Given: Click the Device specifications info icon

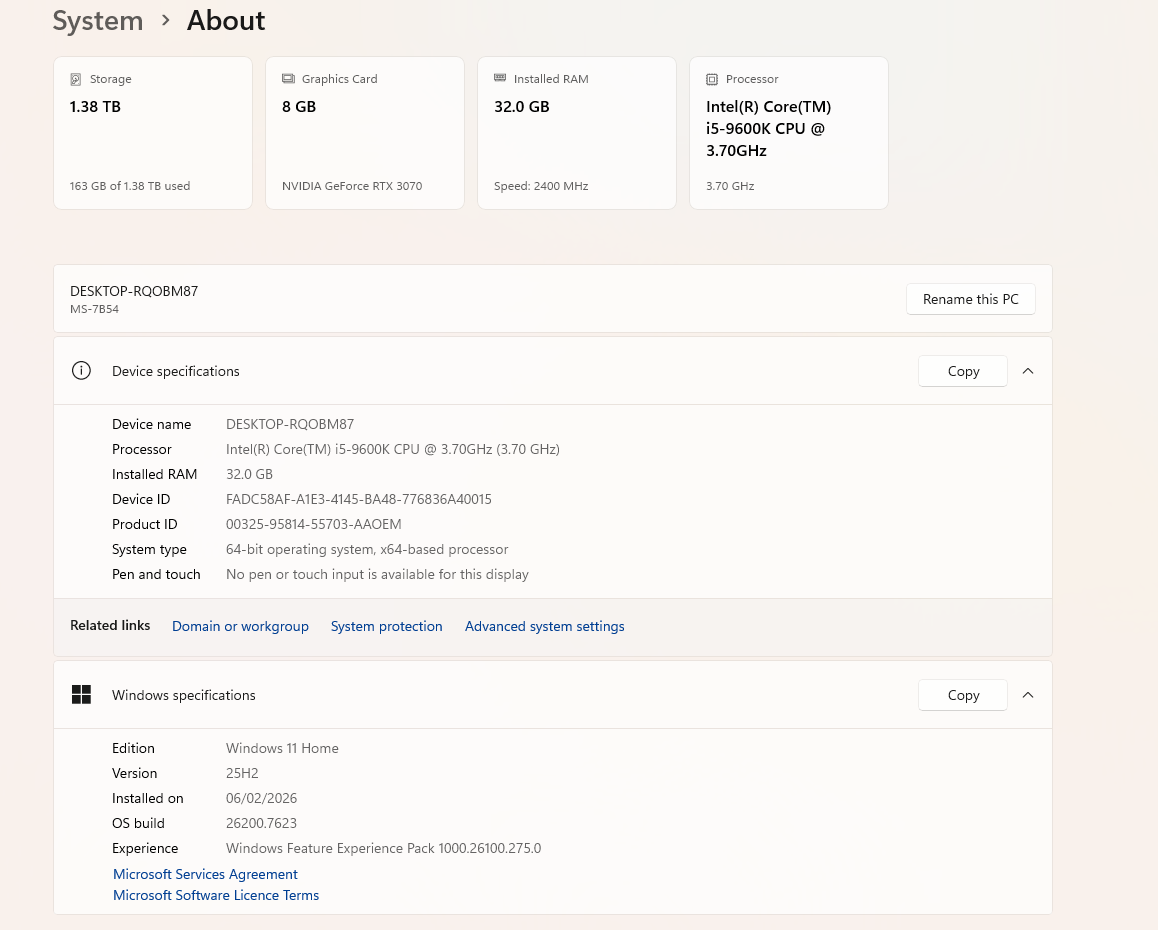Looking at the screenshot, I should coord(81,371).
